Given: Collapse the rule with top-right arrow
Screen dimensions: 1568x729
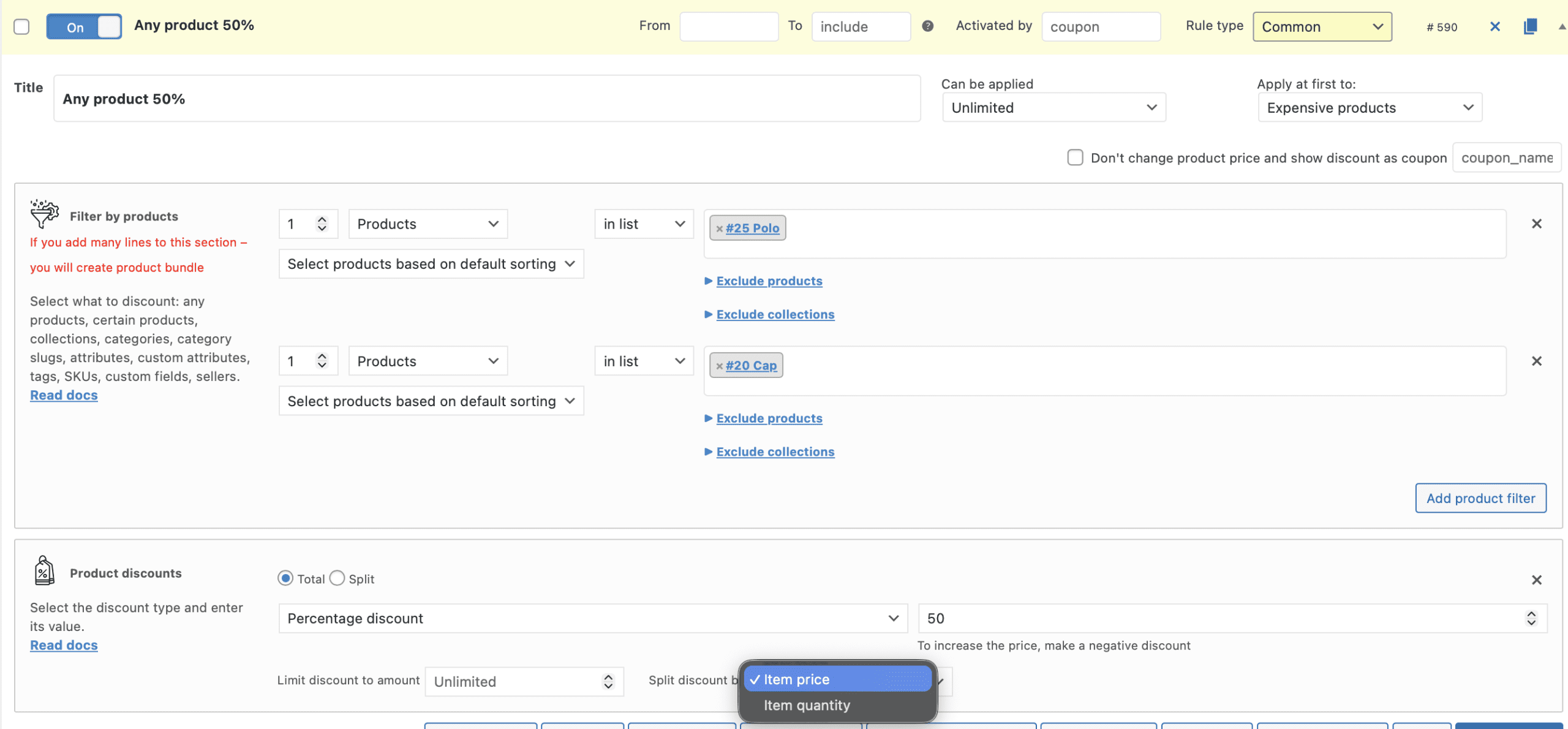Looking at the screenshot, I should (x=1561, y=26).
